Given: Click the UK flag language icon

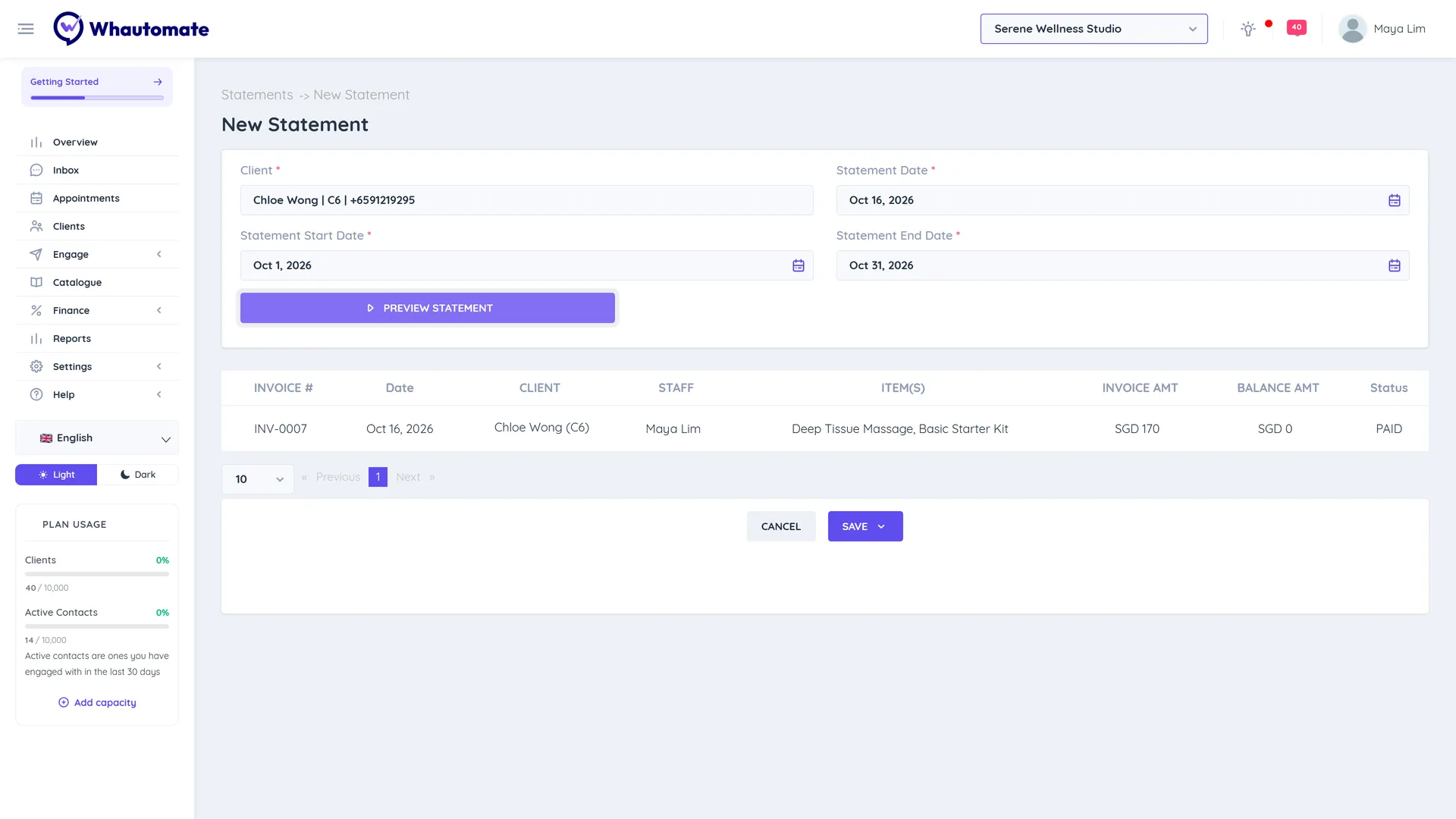Looking at the screenshot, I should 46,438.
